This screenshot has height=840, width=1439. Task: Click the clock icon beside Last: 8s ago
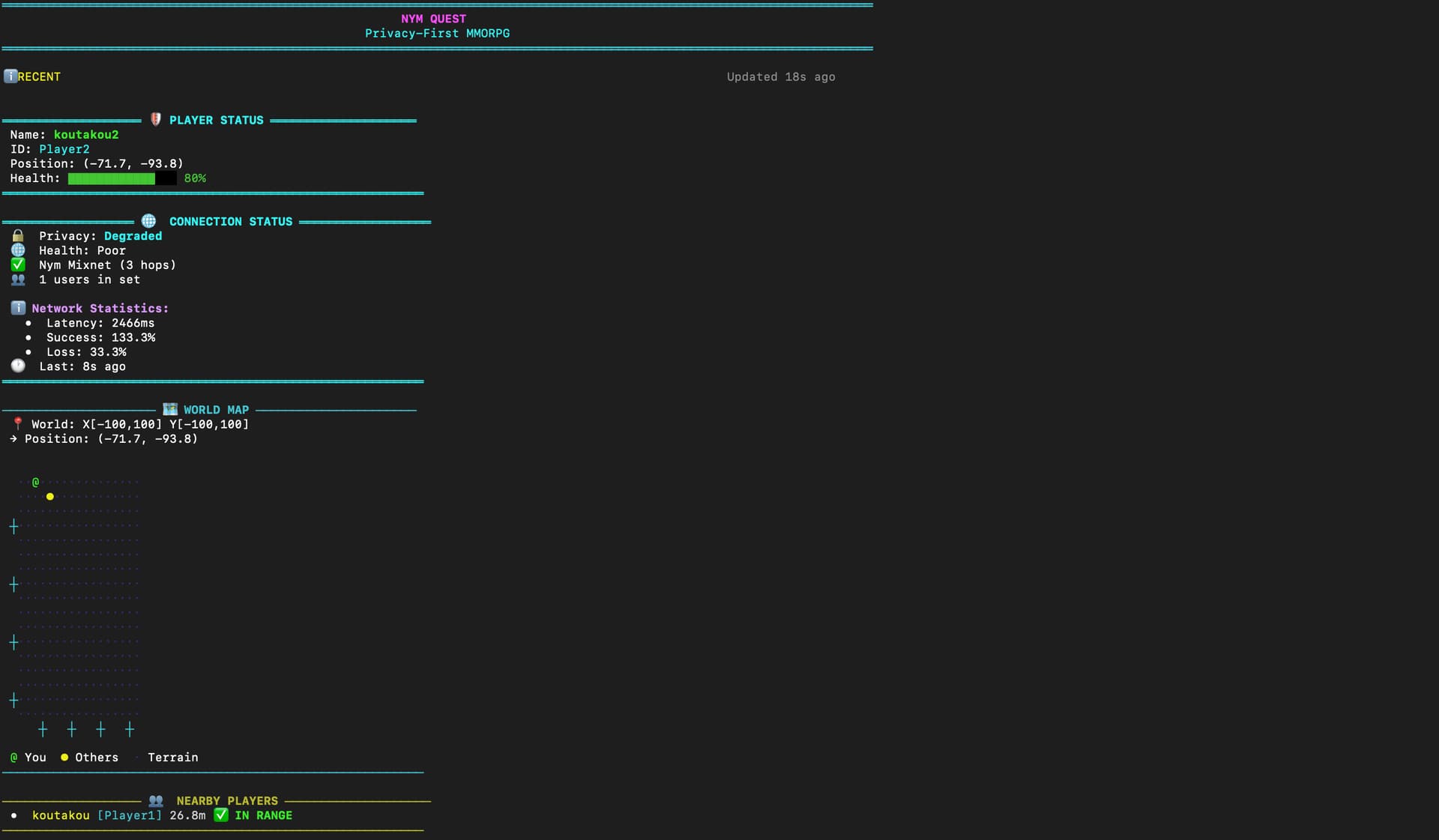pos(18,366)
